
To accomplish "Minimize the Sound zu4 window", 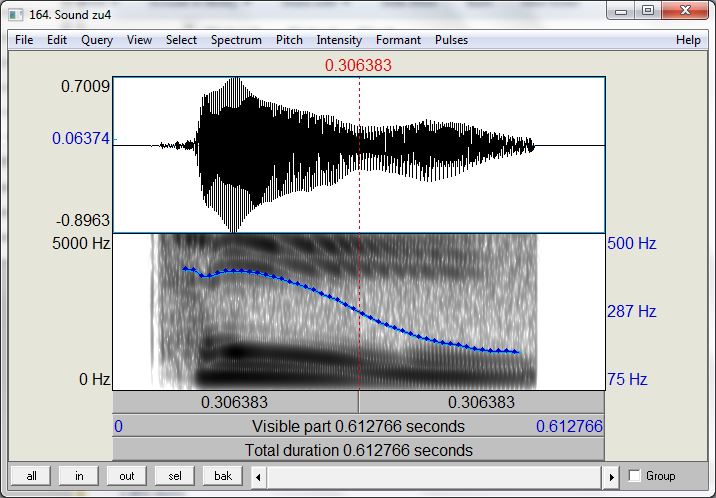I will (621, 11).
